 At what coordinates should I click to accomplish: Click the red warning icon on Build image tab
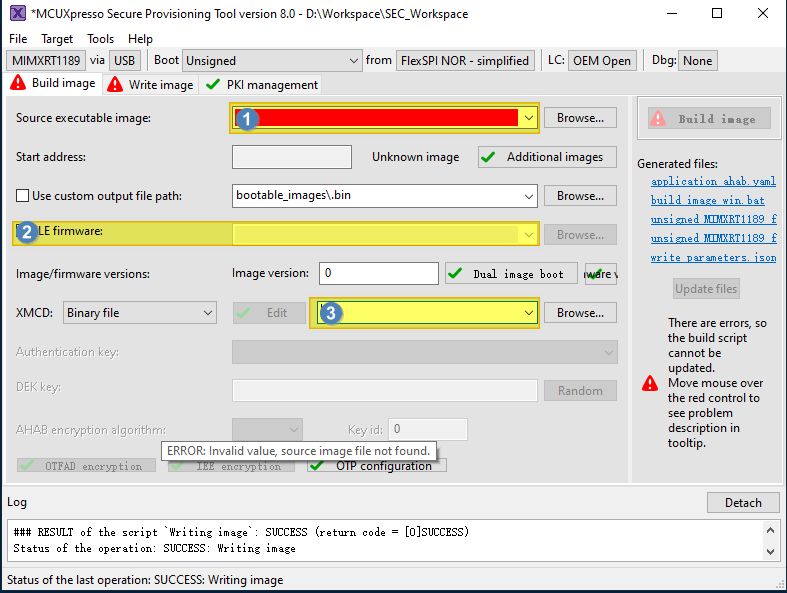19,84
